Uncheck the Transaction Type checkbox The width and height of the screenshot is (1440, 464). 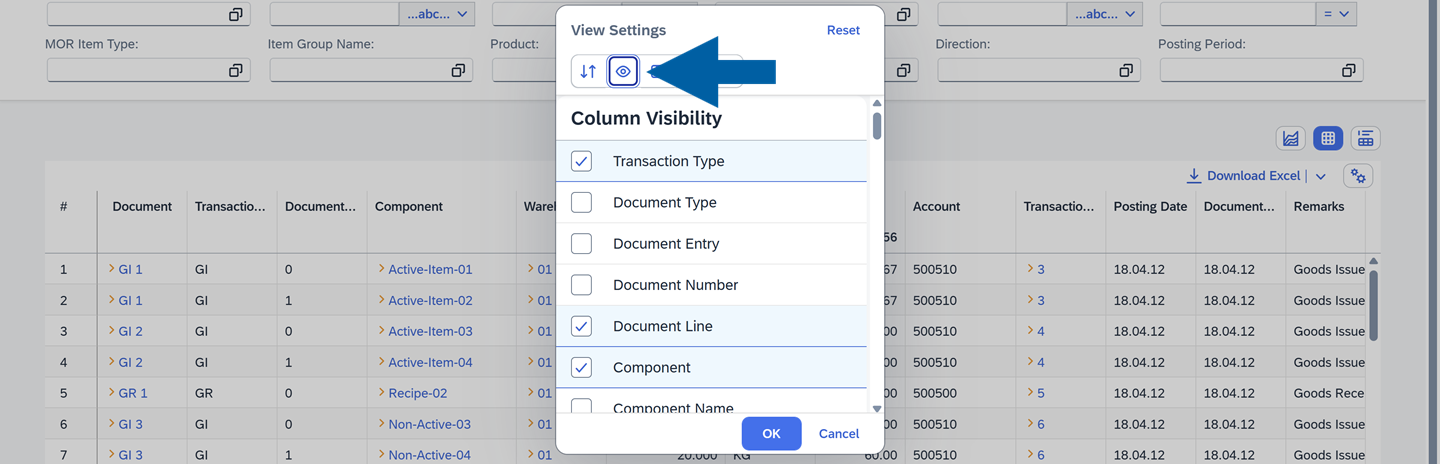(581, 161)
